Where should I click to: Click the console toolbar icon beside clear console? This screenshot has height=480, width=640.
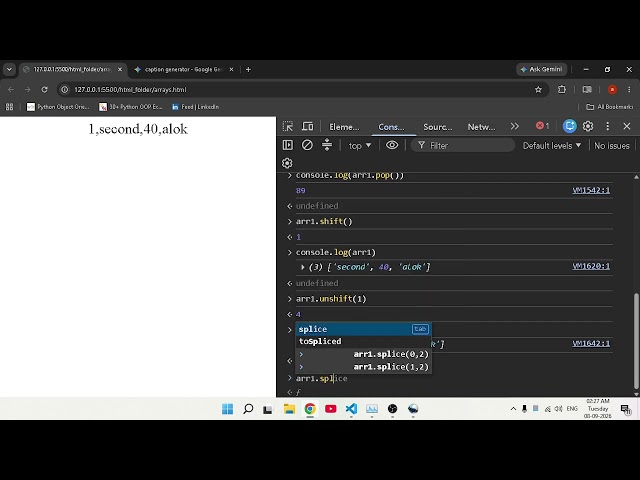pos(327,145)
